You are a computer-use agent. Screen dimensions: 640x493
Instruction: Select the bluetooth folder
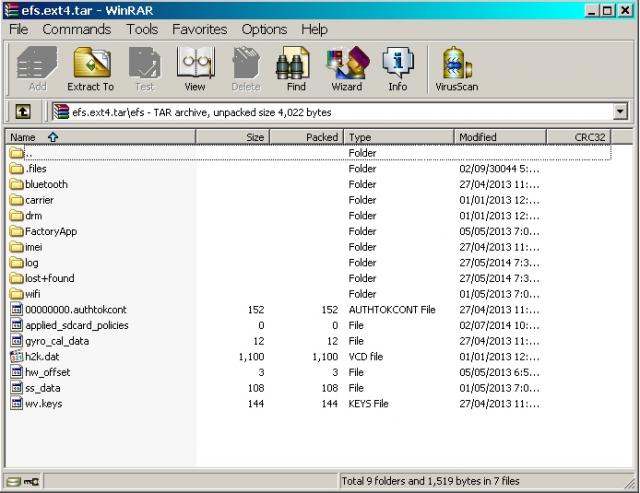(46, 185)
